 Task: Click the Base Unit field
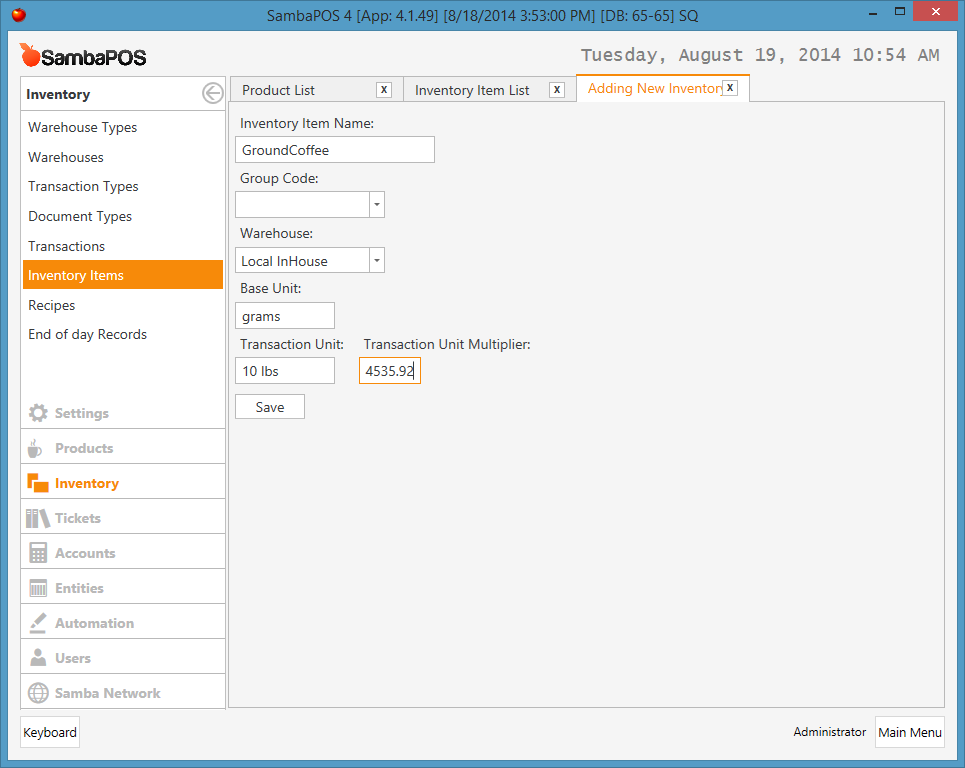click(285, 316)
